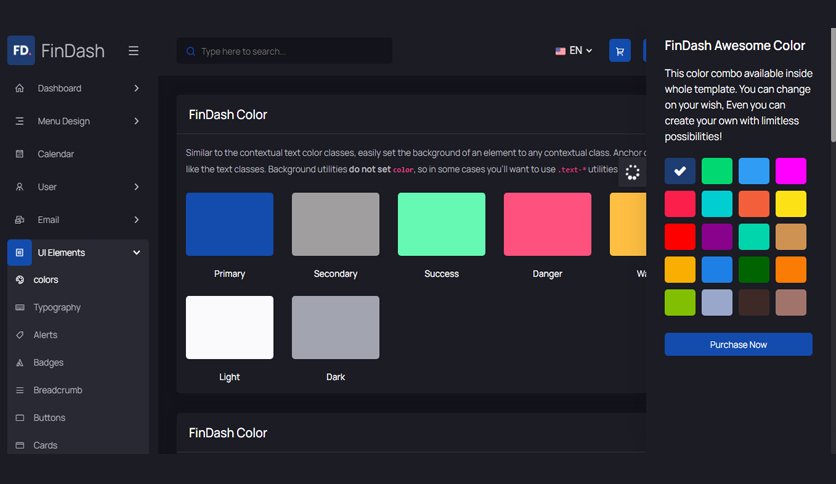The image size is (836, 484).
Task: Click the colors palette icon
Action: click(x=20, y=280)
